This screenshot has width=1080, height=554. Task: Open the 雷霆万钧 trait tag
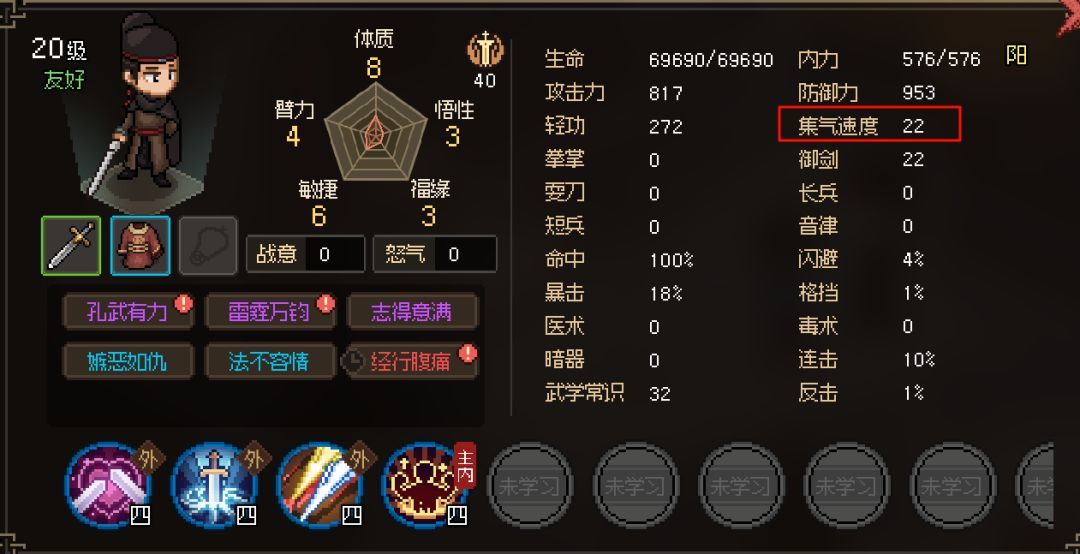[270, 312]
